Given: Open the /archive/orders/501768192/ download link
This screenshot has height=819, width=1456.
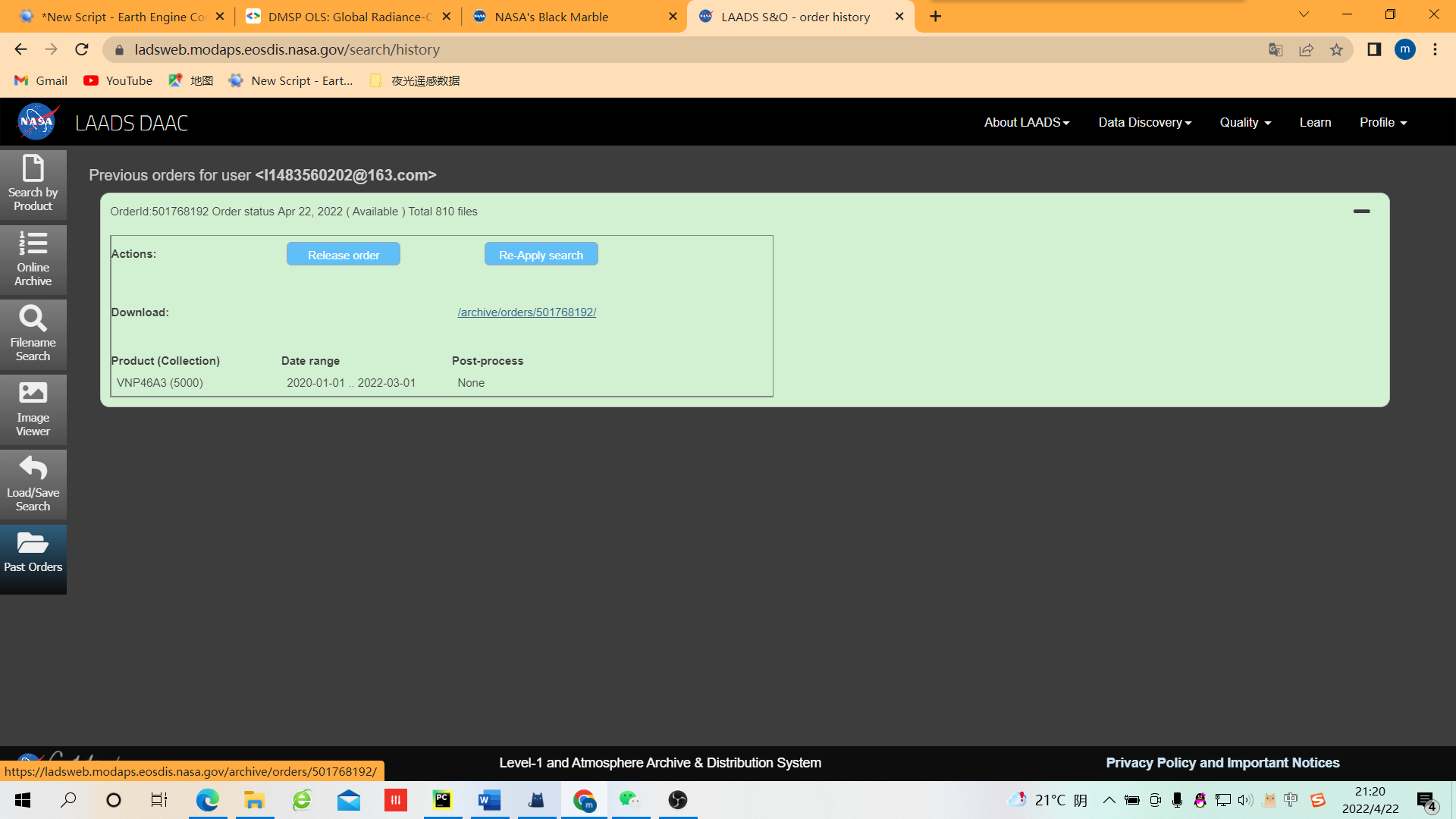Looking at the screenshot, I should coord(526,312).
